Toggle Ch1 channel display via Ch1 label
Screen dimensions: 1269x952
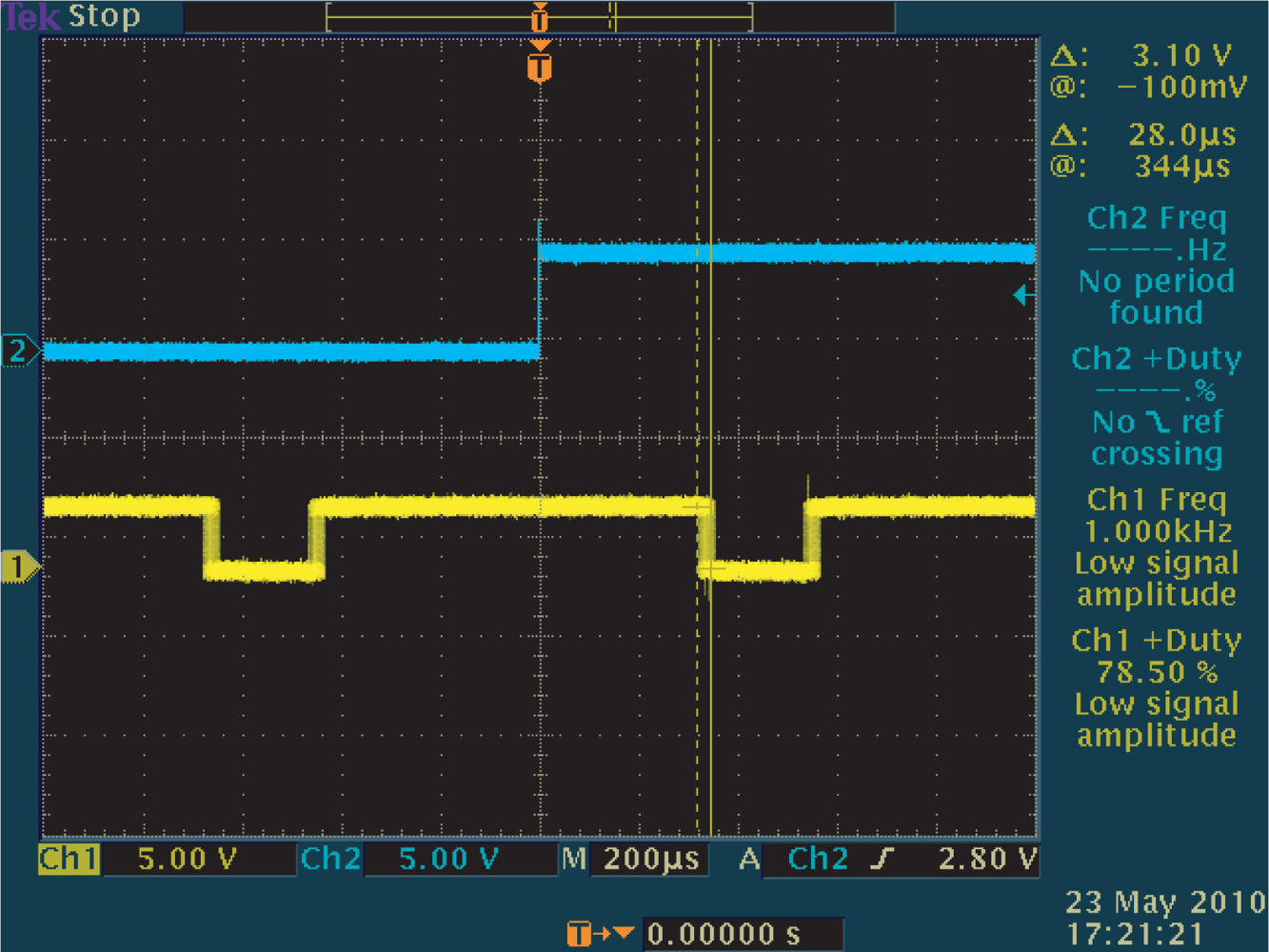tap(67, 859)
